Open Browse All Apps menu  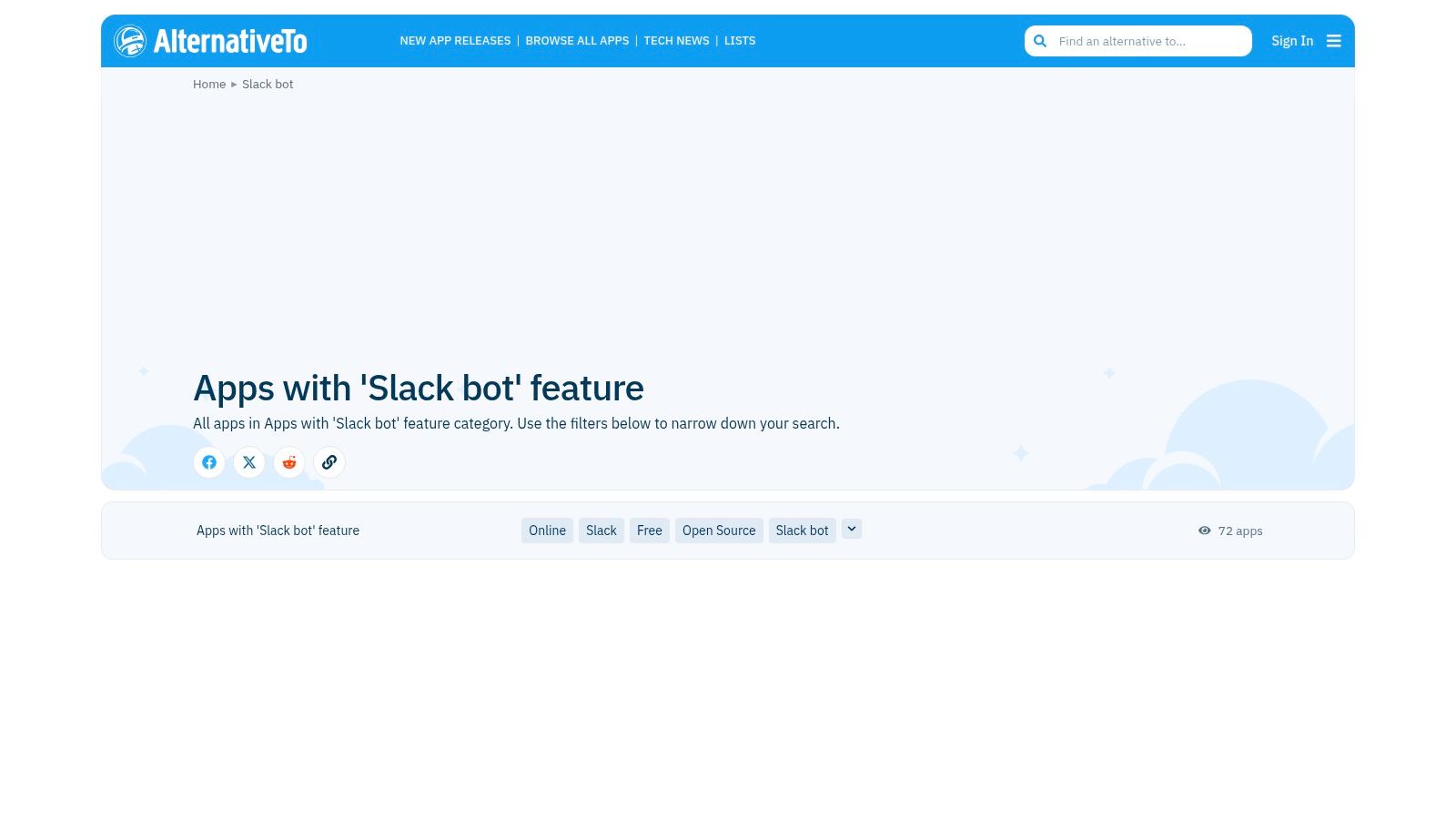[x=577, y=41]
